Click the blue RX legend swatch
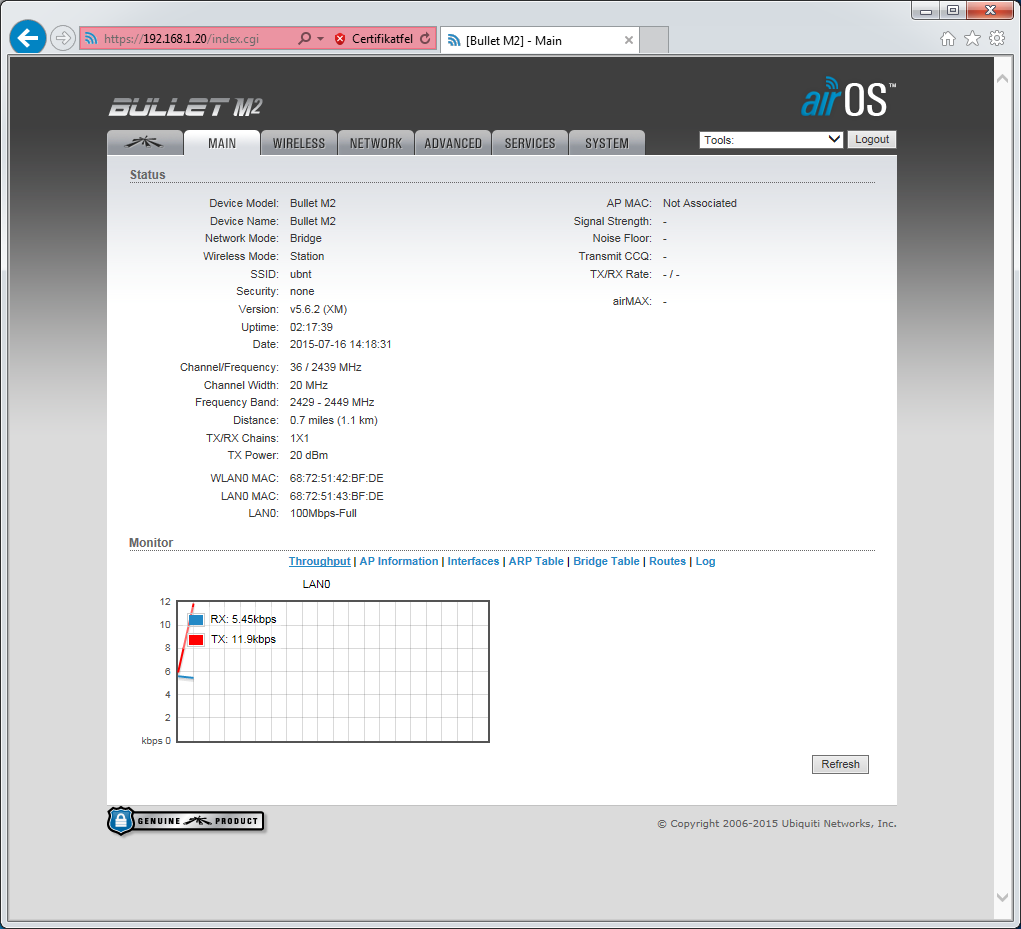The image size is (1021, 929). point(196,619)
